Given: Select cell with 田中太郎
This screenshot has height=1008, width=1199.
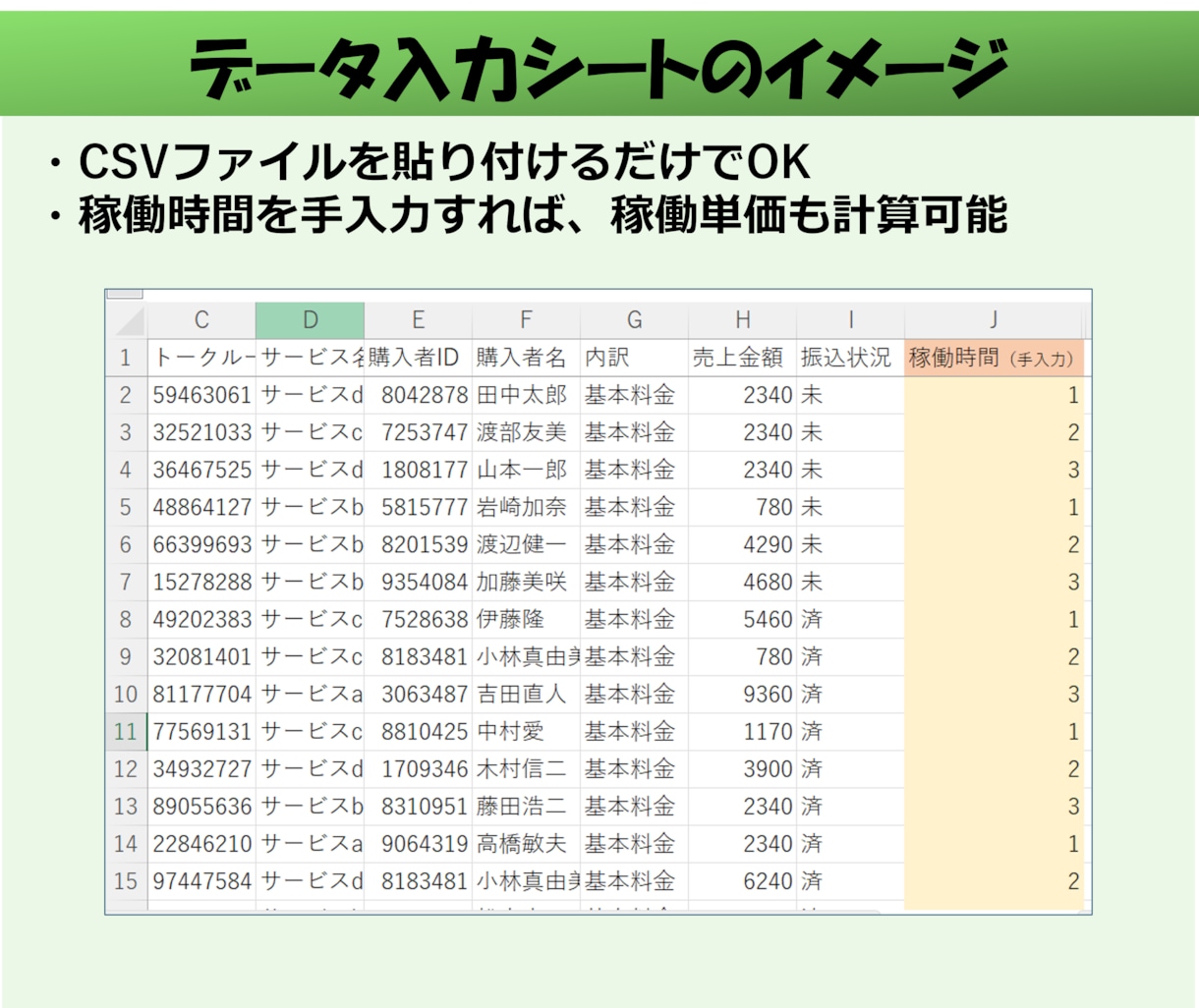Looking at the screenshot, I should 526,395.
